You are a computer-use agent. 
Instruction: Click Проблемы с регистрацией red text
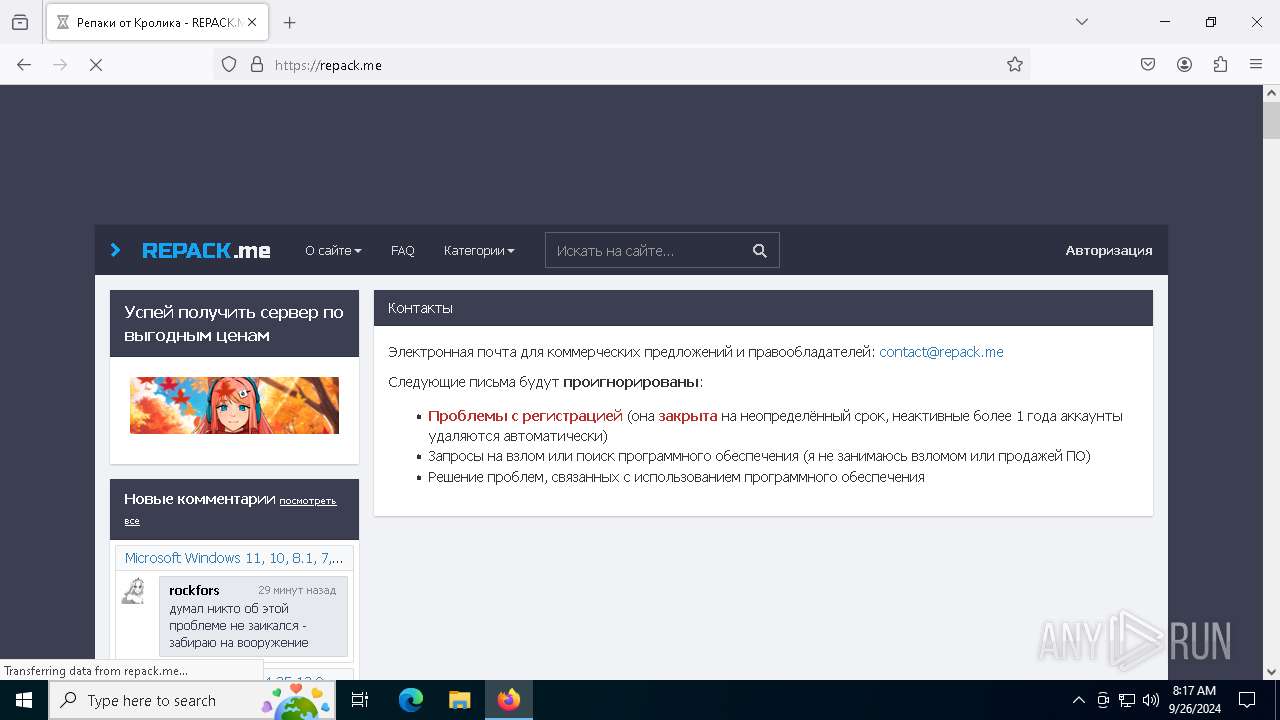pos(525,416)
